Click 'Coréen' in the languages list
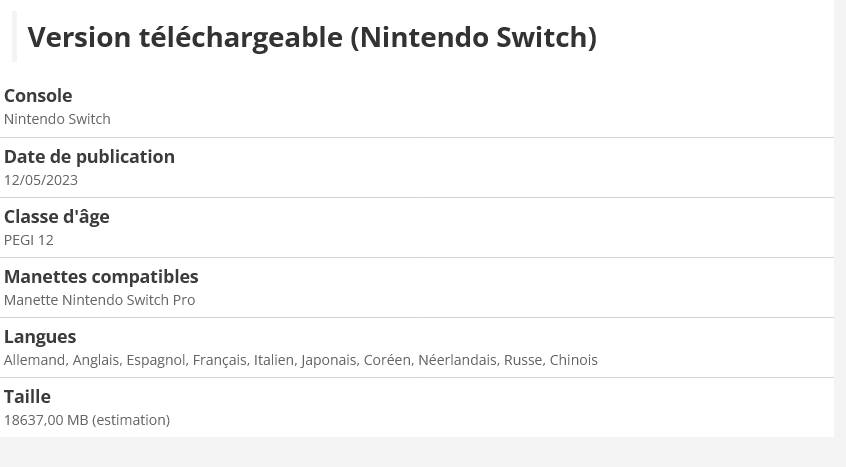 386,360
